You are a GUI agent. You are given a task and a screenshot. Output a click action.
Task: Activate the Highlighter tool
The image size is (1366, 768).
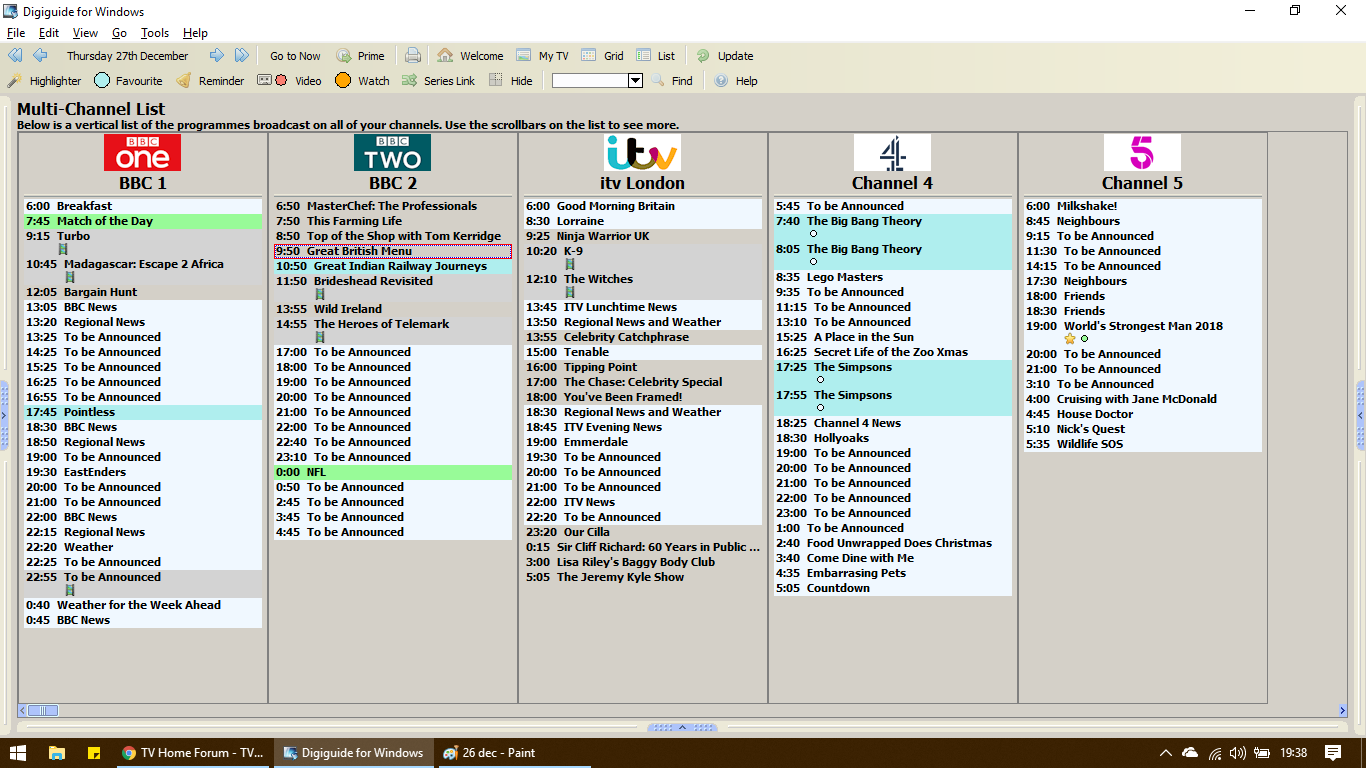pyautogui.click(x=45, y=81)
